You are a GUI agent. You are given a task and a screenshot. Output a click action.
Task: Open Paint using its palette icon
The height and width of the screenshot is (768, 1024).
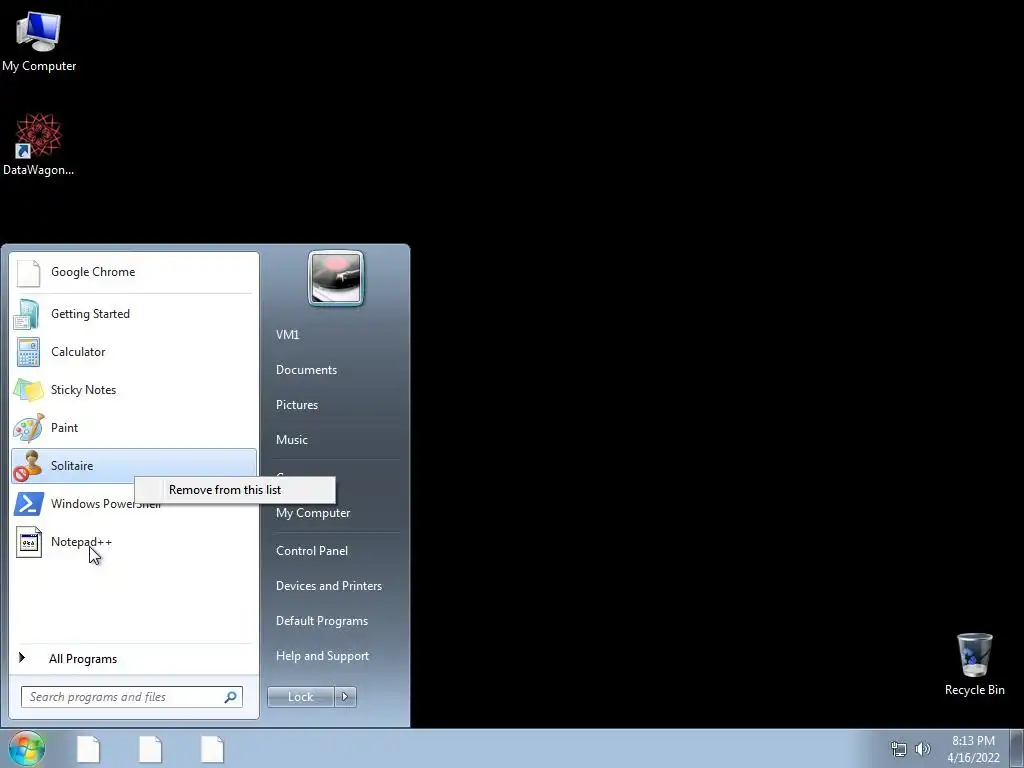(28, 428)
